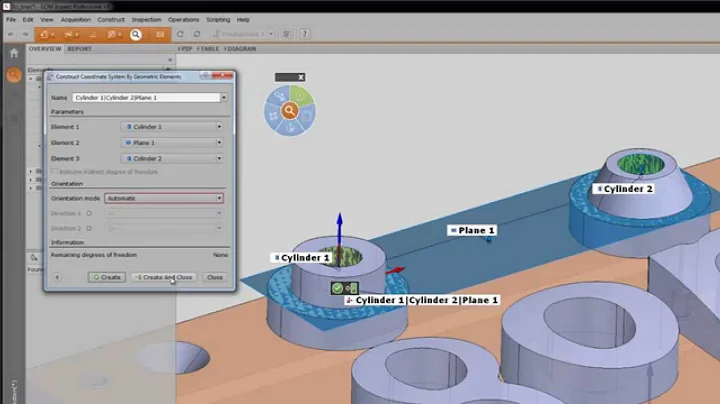Image resolution: width=720 pixels, height=404 pixels.
Task: Open the Orientation mode dropdown set to Automatic
Action: 164,198
